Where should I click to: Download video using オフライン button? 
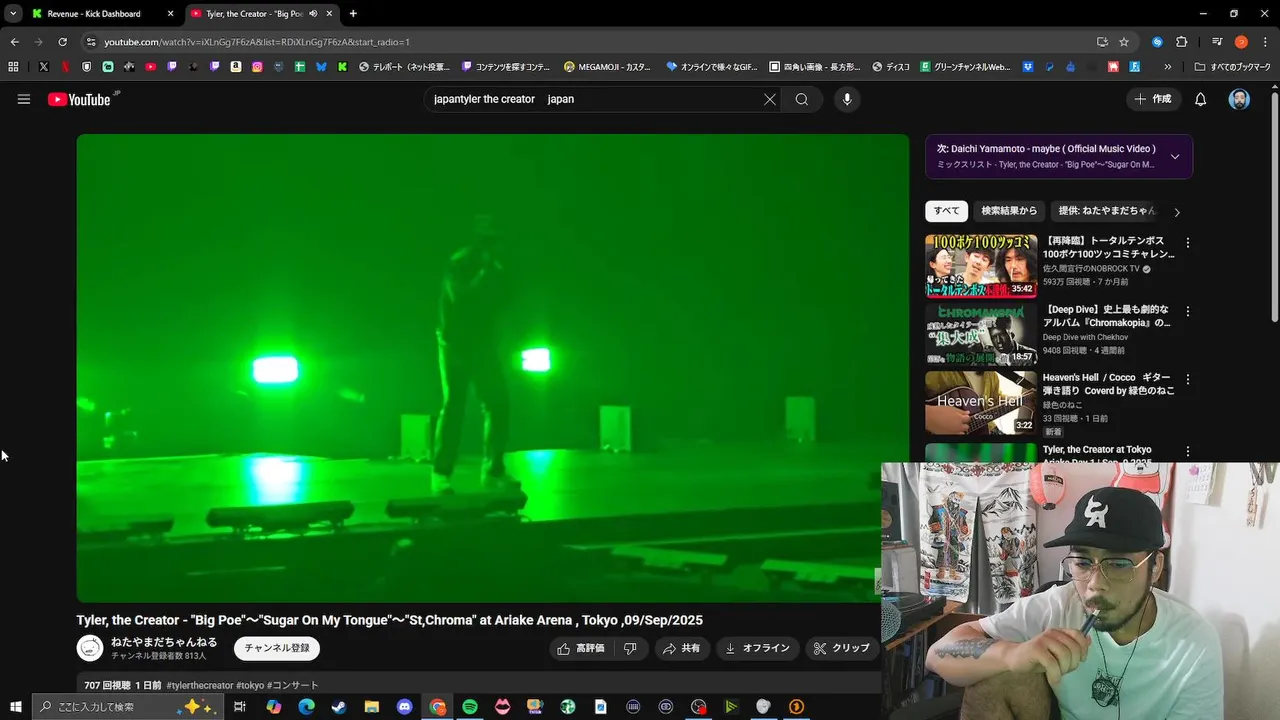click(x=757, y=648)
